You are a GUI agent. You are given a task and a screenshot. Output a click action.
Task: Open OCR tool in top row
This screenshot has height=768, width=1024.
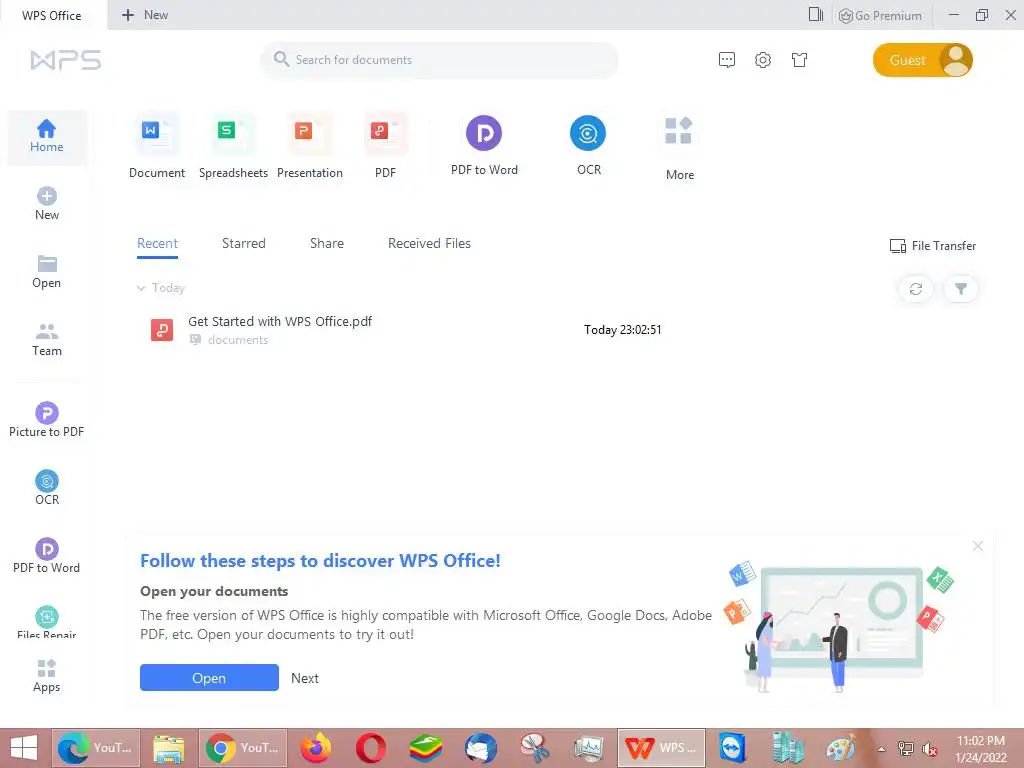coord(588,146)
